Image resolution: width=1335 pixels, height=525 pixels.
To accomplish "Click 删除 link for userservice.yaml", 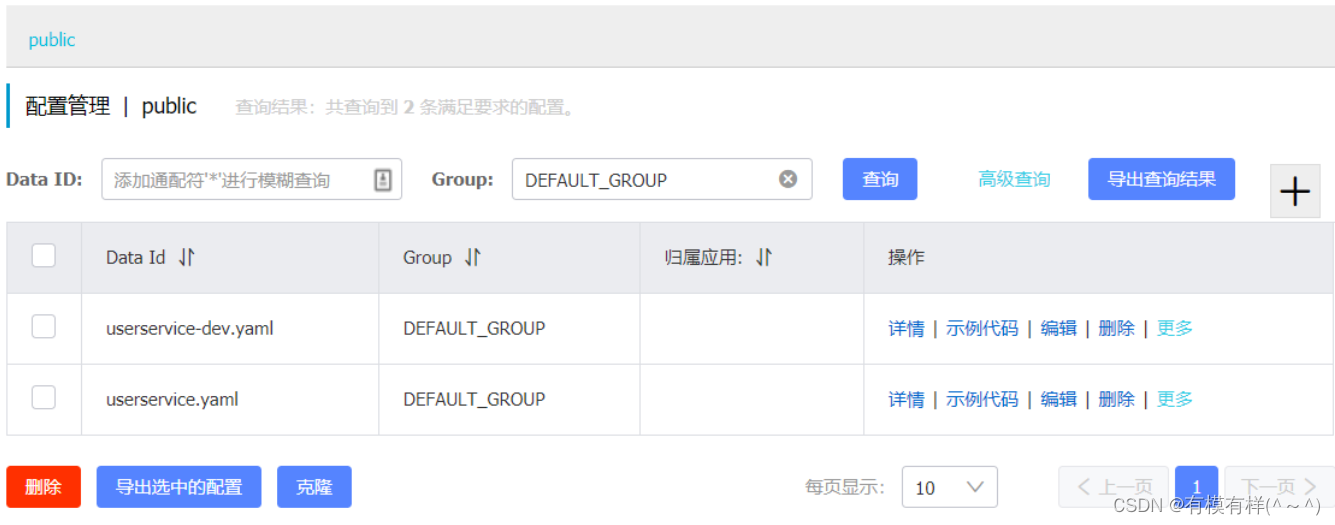I will tap(1116, 399).
